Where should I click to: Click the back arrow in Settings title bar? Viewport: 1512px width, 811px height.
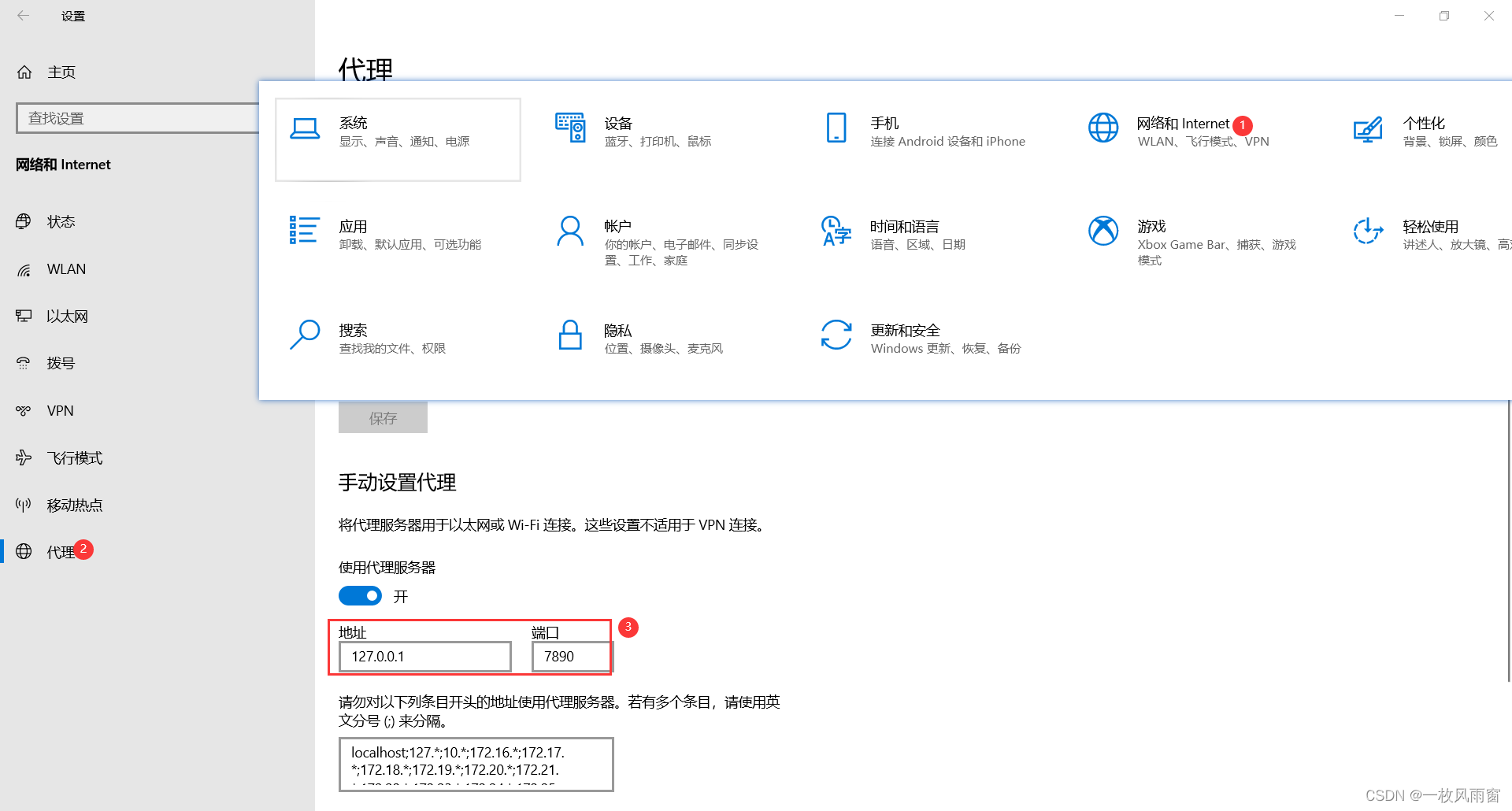24,16
